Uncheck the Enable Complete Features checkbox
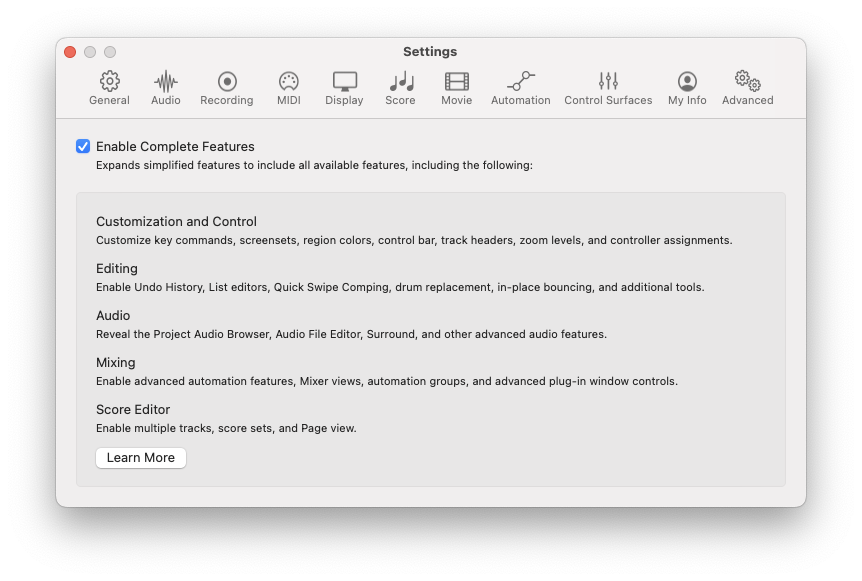Viewport: 862px width, 581px height. [83, 146]
